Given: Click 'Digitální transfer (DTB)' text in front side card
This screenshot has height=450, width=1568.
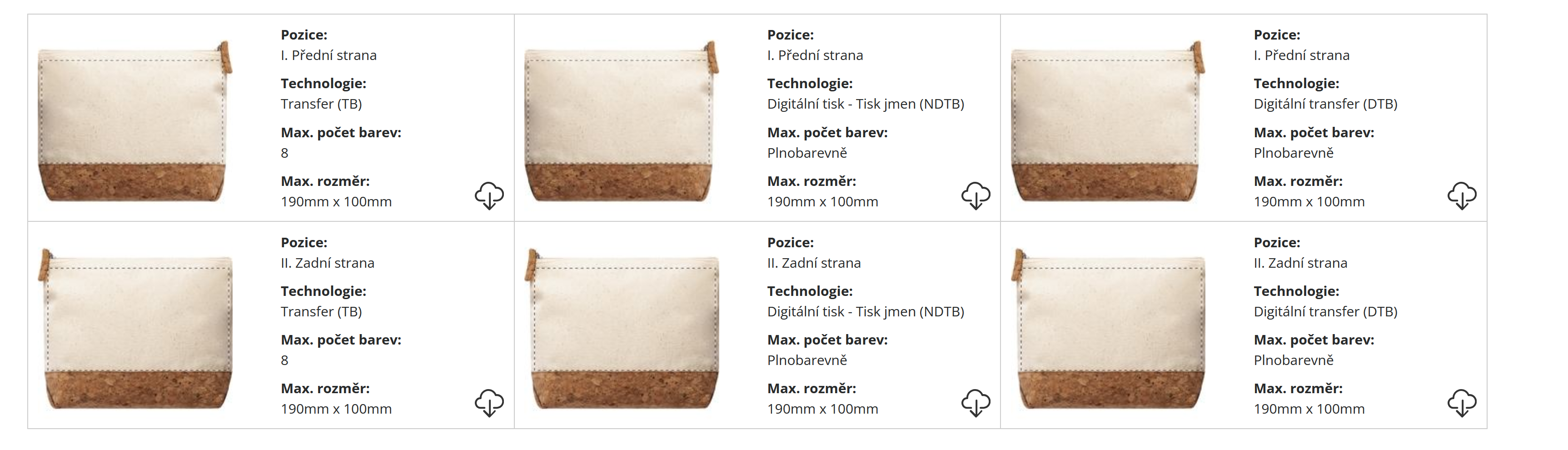Looking at the screenshot, I should [x=1324, y=104].
